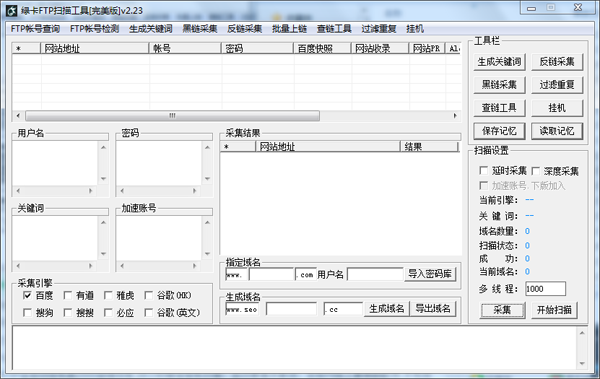The width and height of the screenshot is (600, 379).
Task: Click the top table scroll left arrow
Action: (18, 116)
